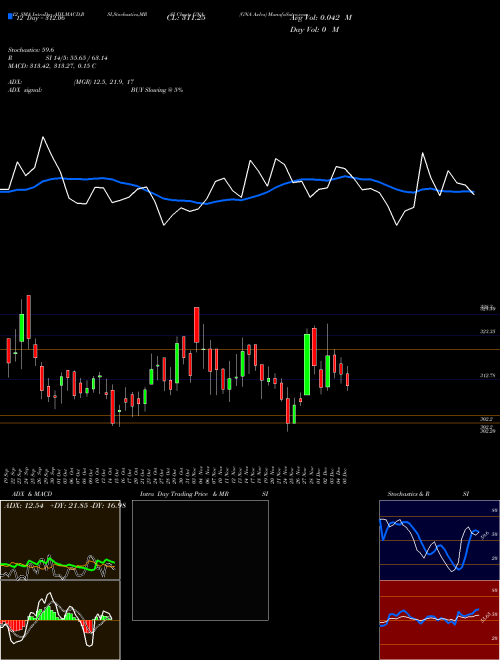Click the MACD histogram chart panel
Viewport: 500px width, 660px height.
(60, 620)
